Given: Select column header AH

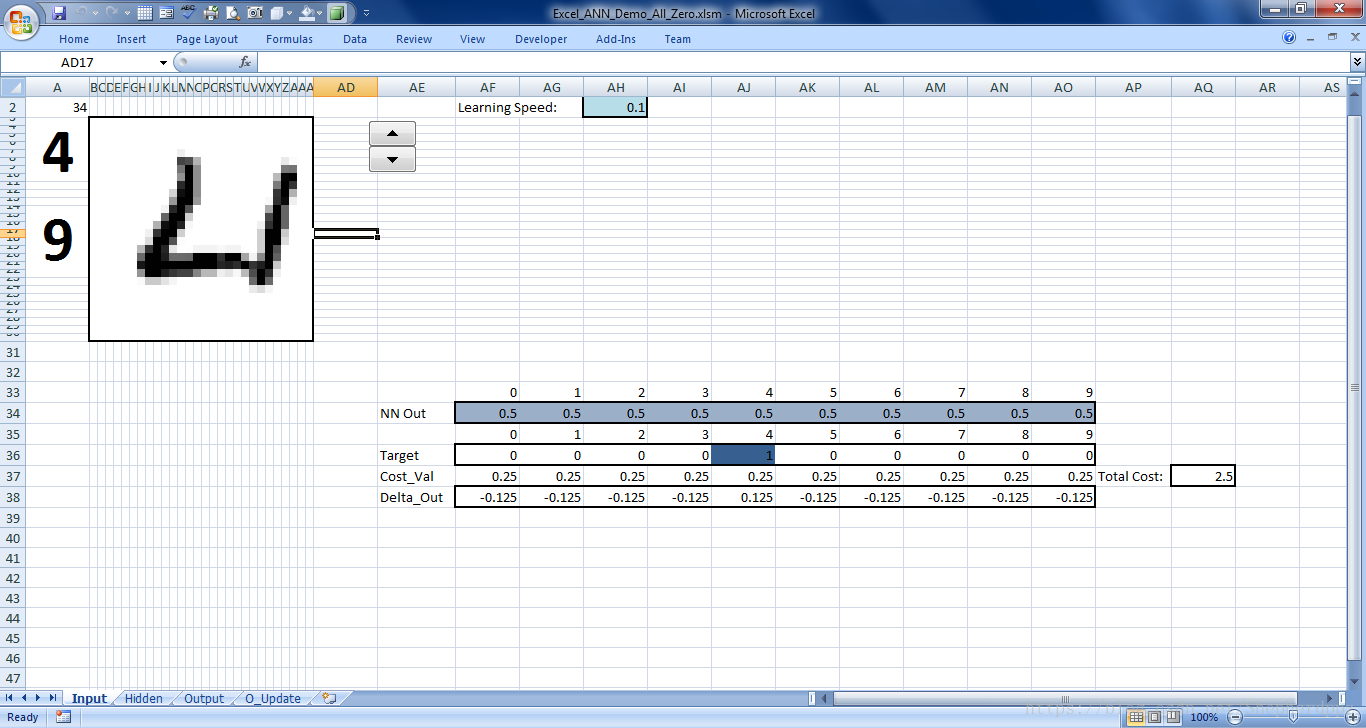Looking at the screenshot, I should 615,87.
